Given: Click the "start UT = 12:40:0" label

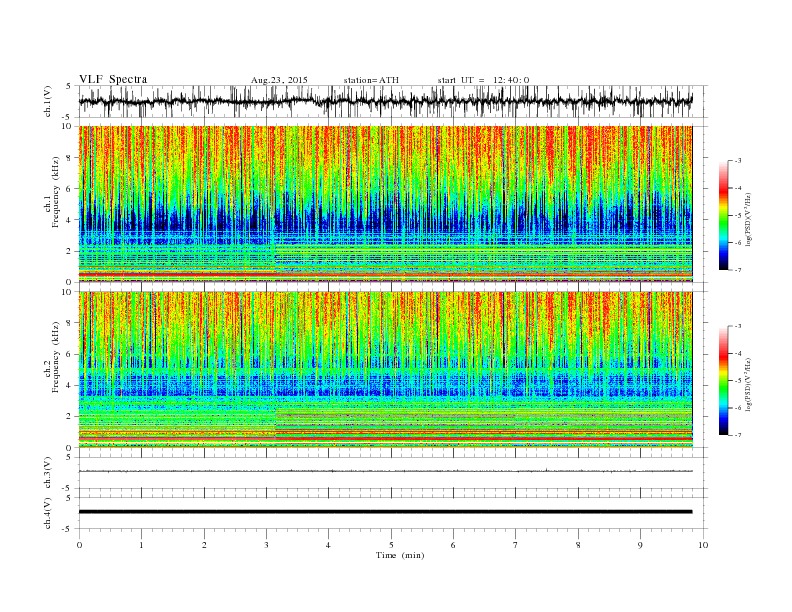Looking at the screenshot, I should coord(483,80).
